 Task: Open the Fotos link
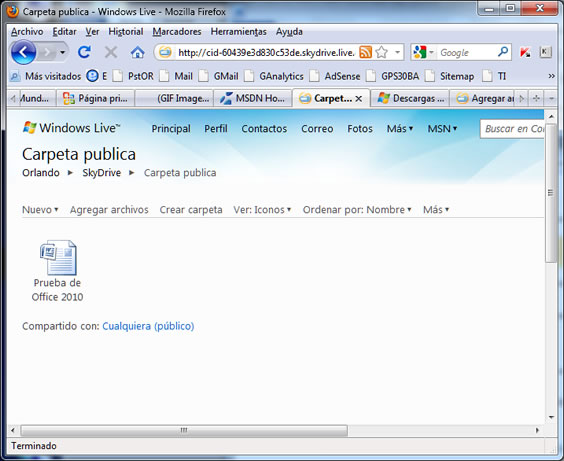(360, 129)
